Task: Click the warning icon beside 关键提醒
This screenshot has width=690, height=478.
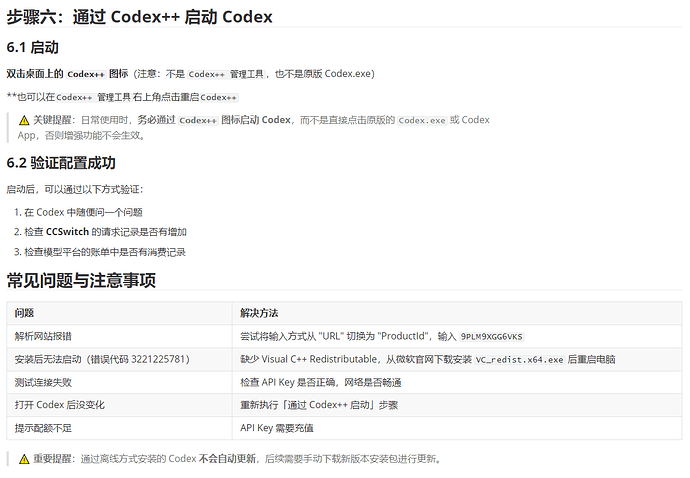Action: 24,120
